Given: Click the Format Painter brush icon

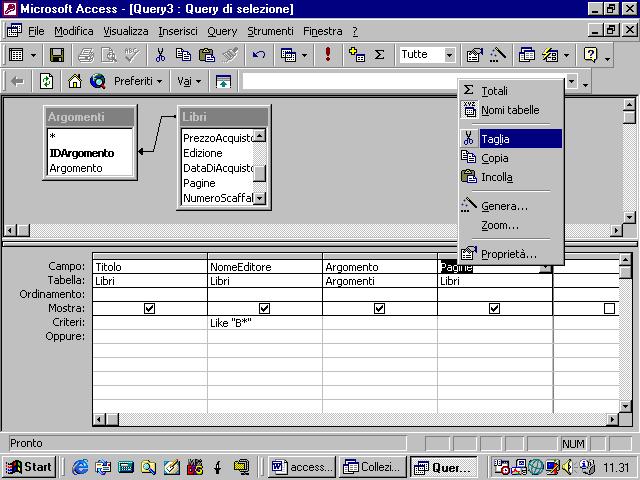Looking at the screenshot, I should [230, 55].
